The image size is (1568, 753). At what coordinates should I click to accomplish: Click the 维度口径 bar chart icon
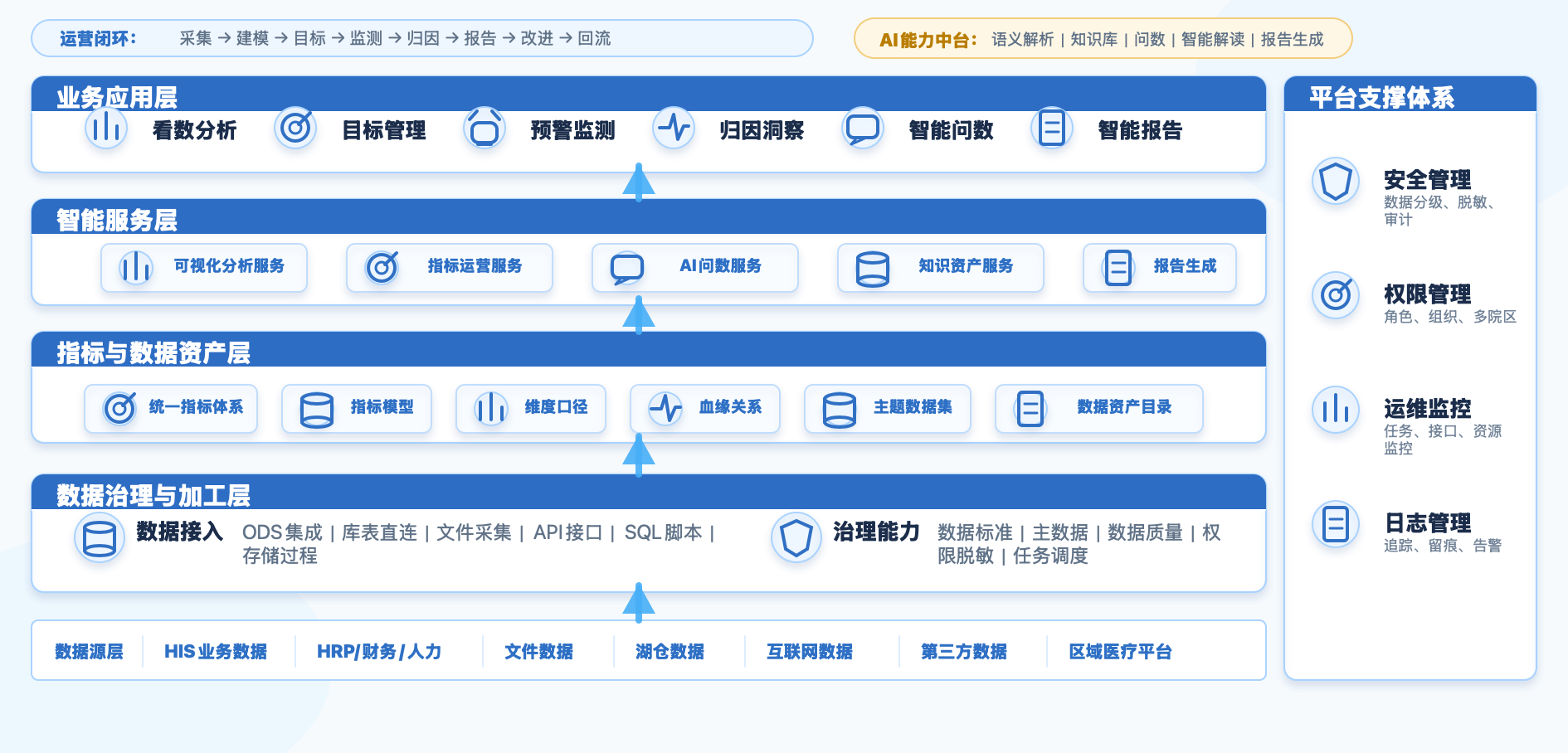491,408
